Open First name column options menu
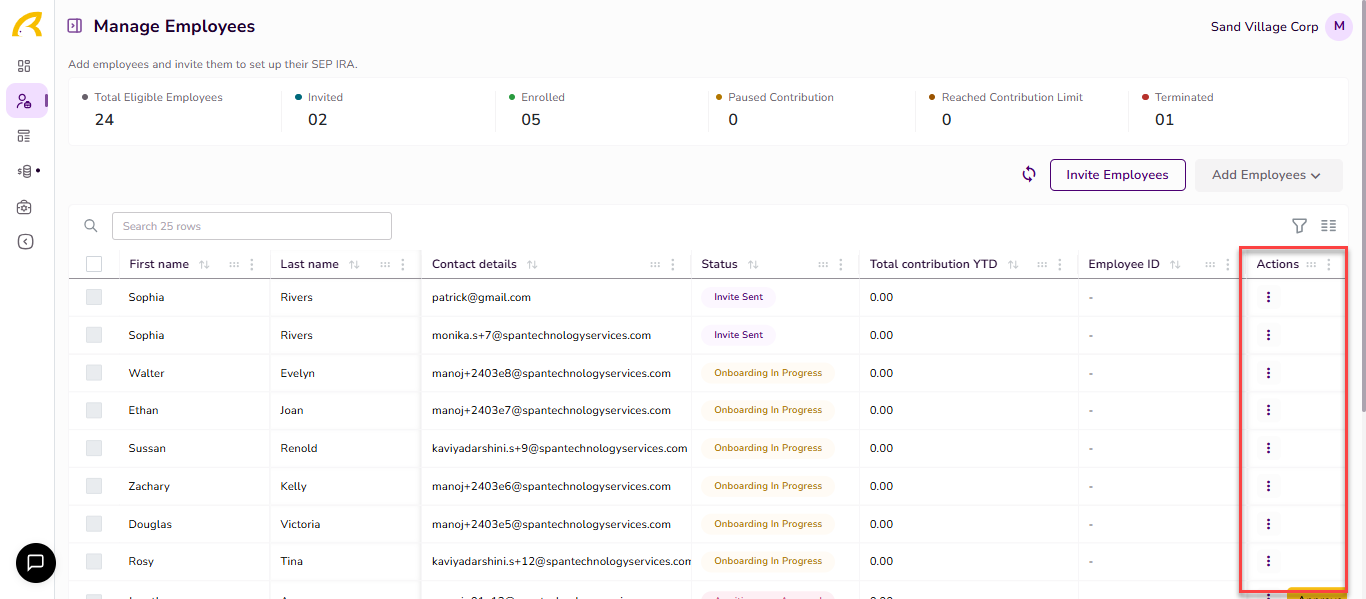 (x=252, y=265)
